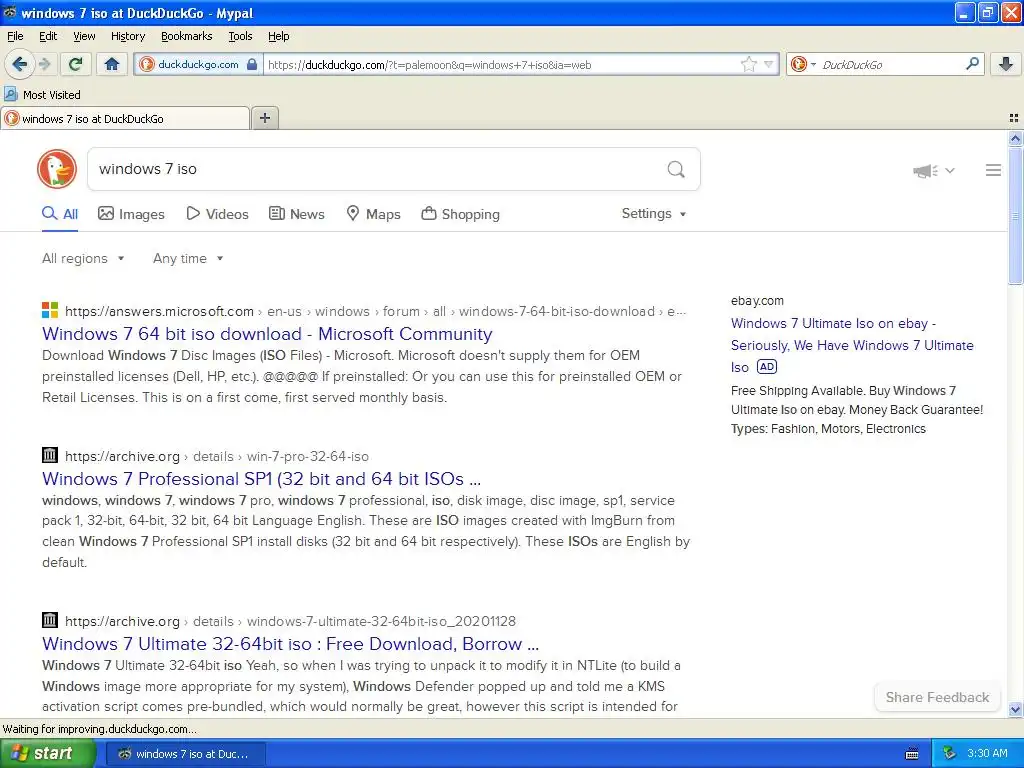Open the Tools menu
The height and width of the screenshot is (768, 1024).
(x=240, y=36)
